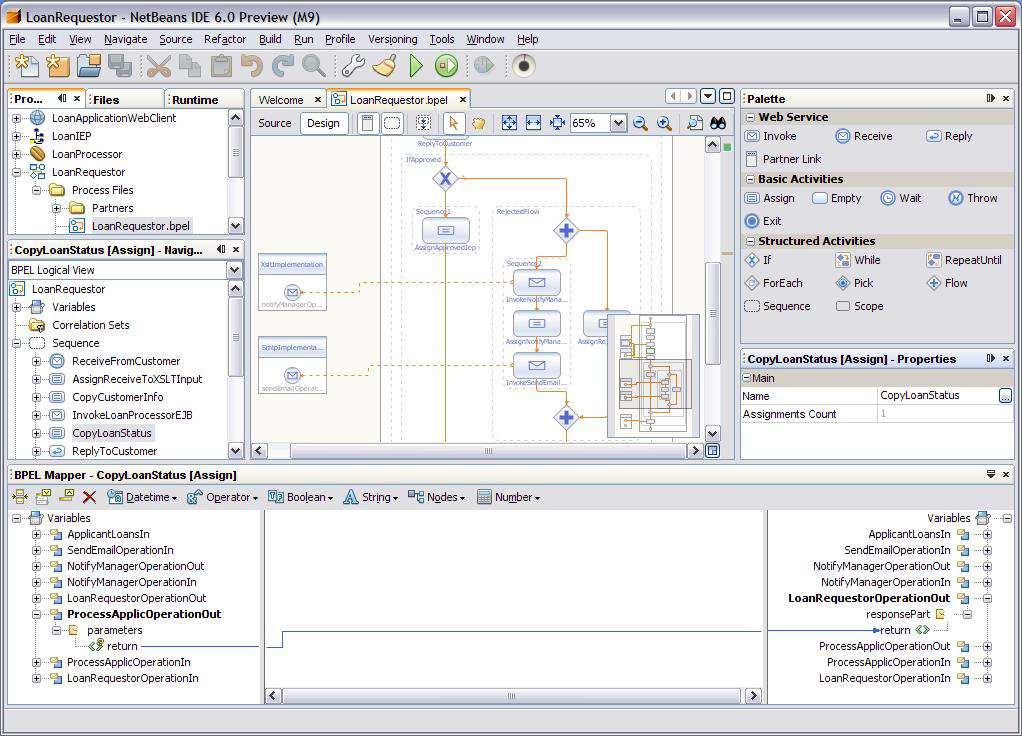Open the Datetime functions dropdown
The image size is (1022, 736).
point(143,497)
